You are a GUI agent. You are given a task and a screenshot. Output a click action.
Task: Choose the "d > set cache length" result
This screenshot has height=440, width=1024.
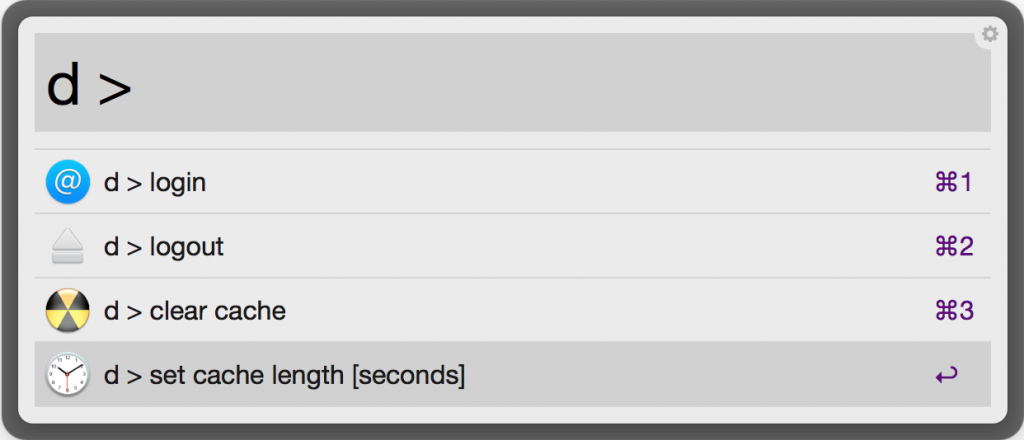click(500, 375)
